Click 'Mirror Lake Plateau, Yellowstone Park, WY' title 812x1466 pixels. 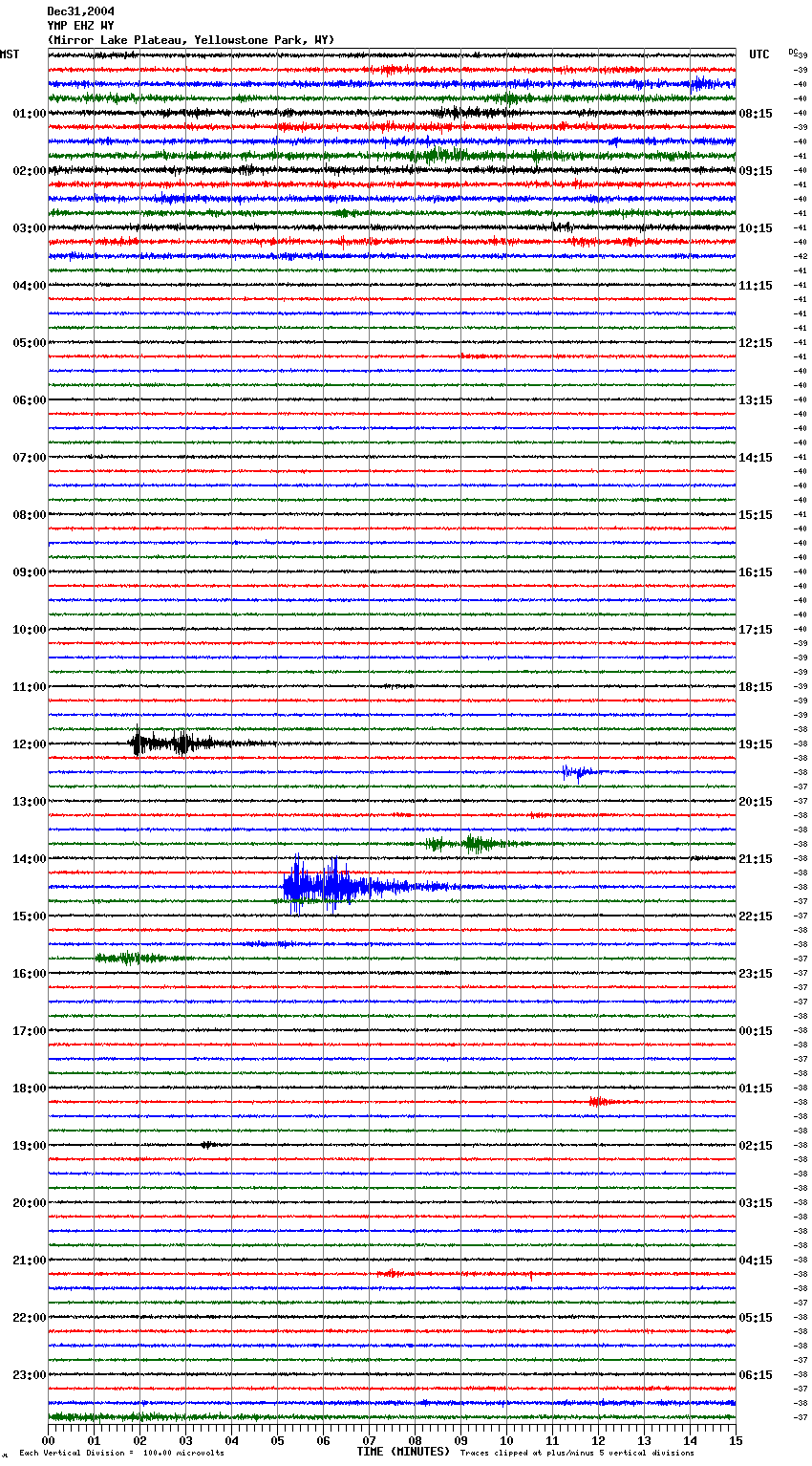(191, 40)
